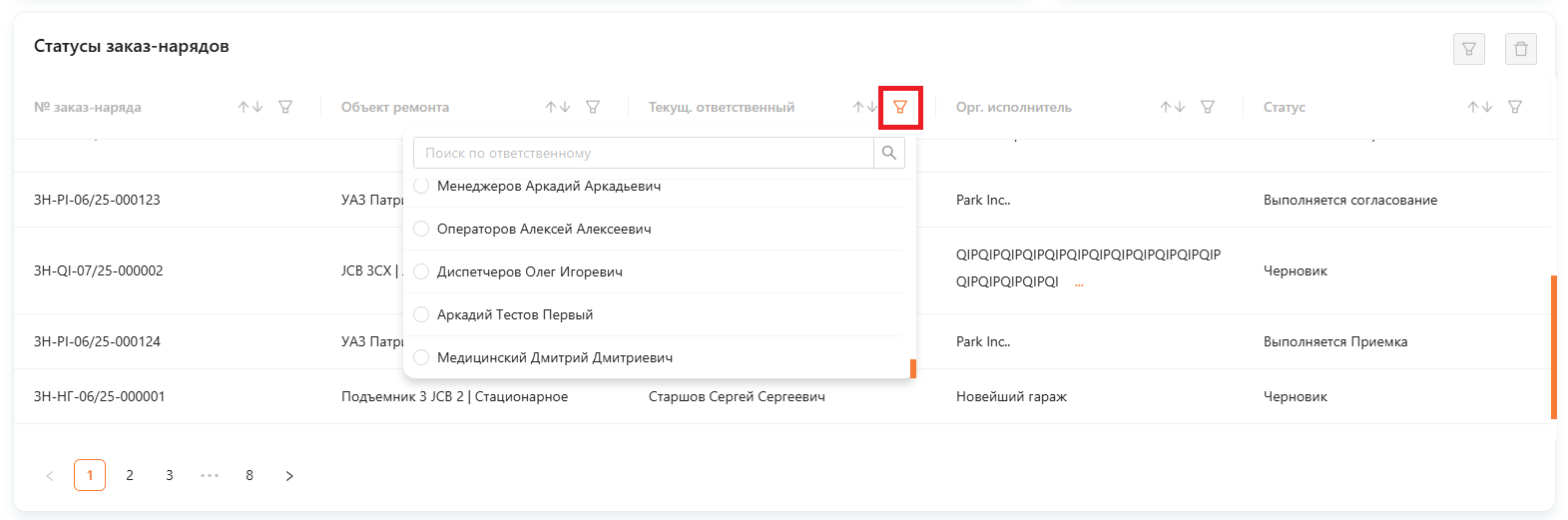
Task: Click the Поиск по ответственному search field
Action: point(643,153)
